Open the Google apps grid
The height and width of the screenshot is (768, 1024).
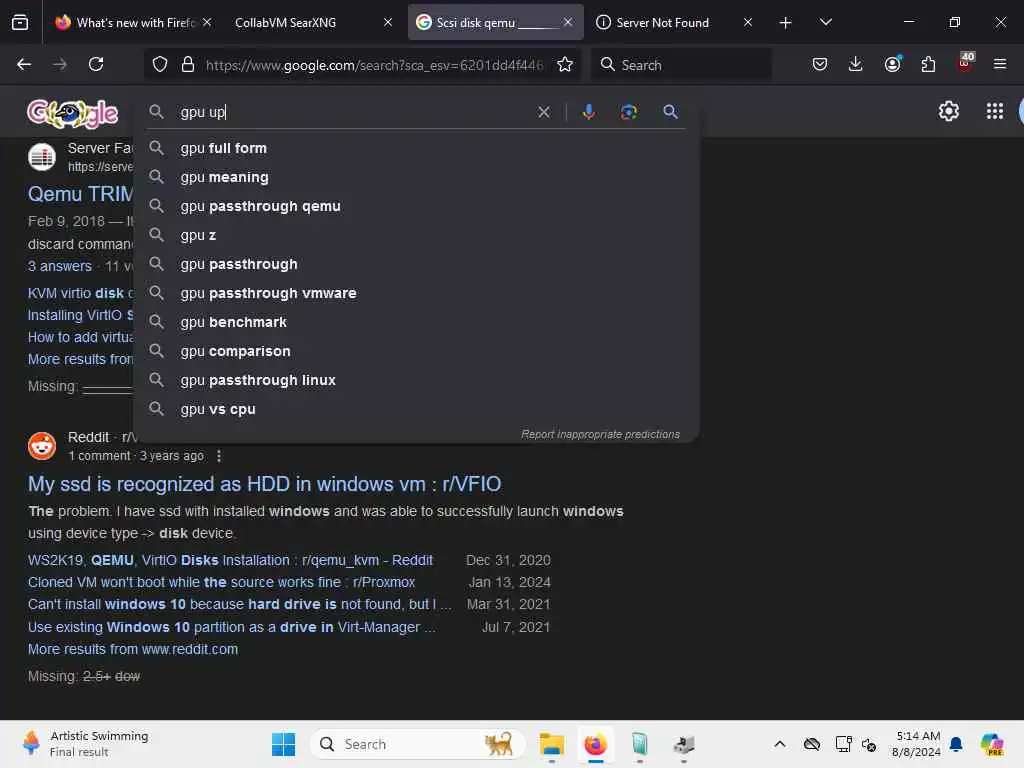(x=995, y=111)
